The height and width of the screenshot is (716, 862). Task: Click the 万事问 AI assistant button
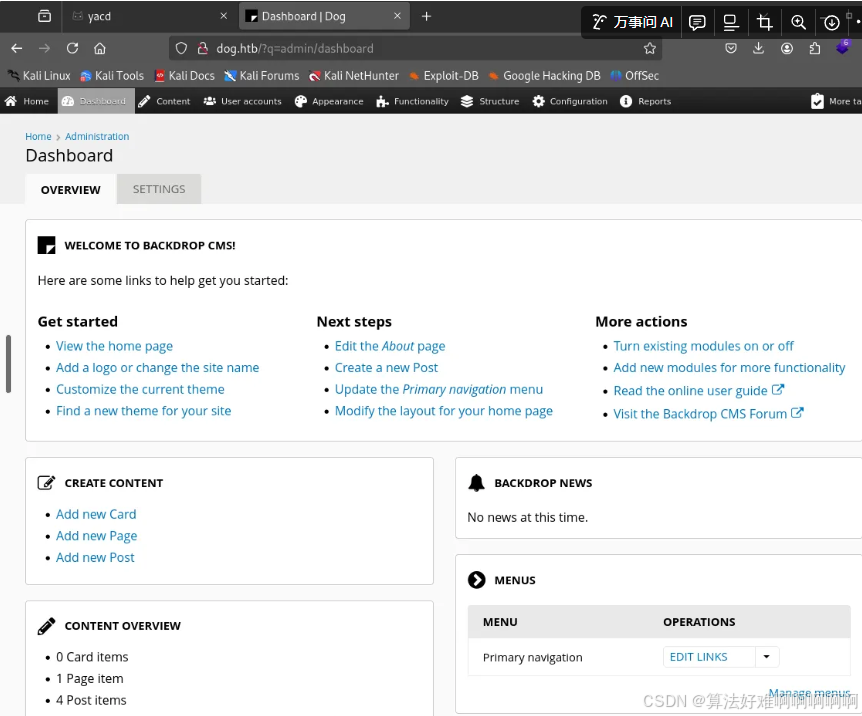point(632,22)
